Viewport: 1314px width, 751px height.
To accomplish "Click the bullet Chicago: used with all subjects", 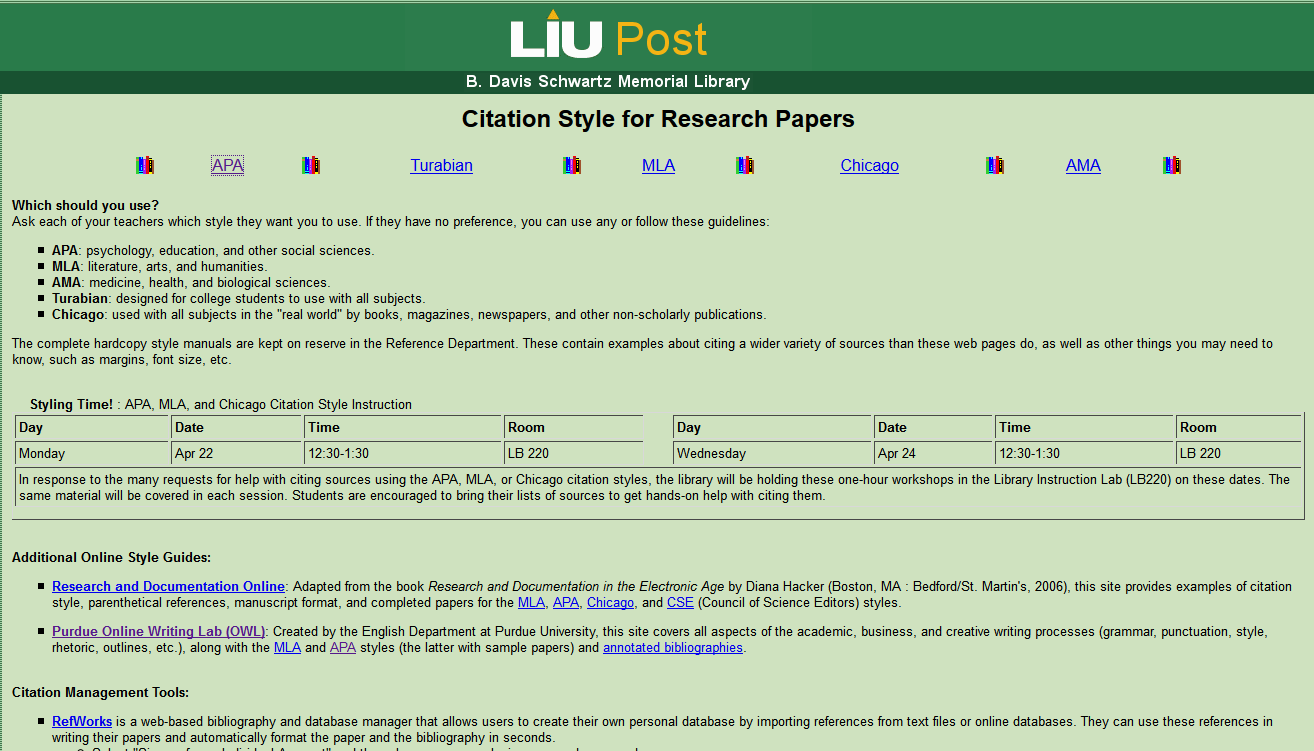I will [x=409, y=314].
